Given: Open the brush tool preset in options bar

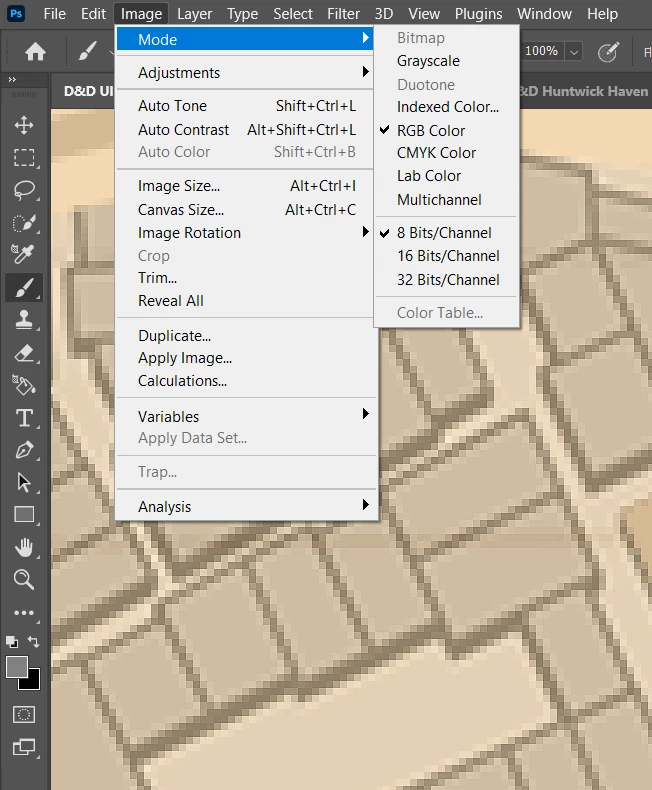Looking at the screenshot, I should (x=87, y=51).
